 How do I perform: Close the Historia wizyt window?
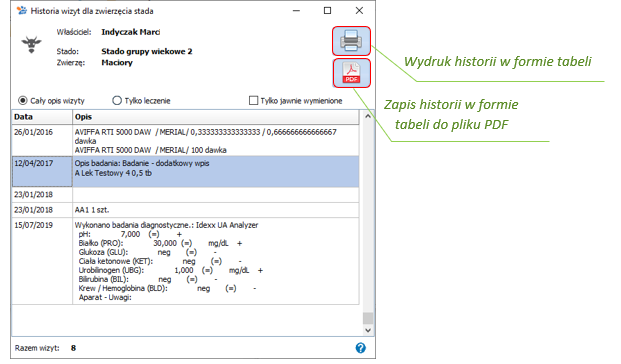coord(359,11)
